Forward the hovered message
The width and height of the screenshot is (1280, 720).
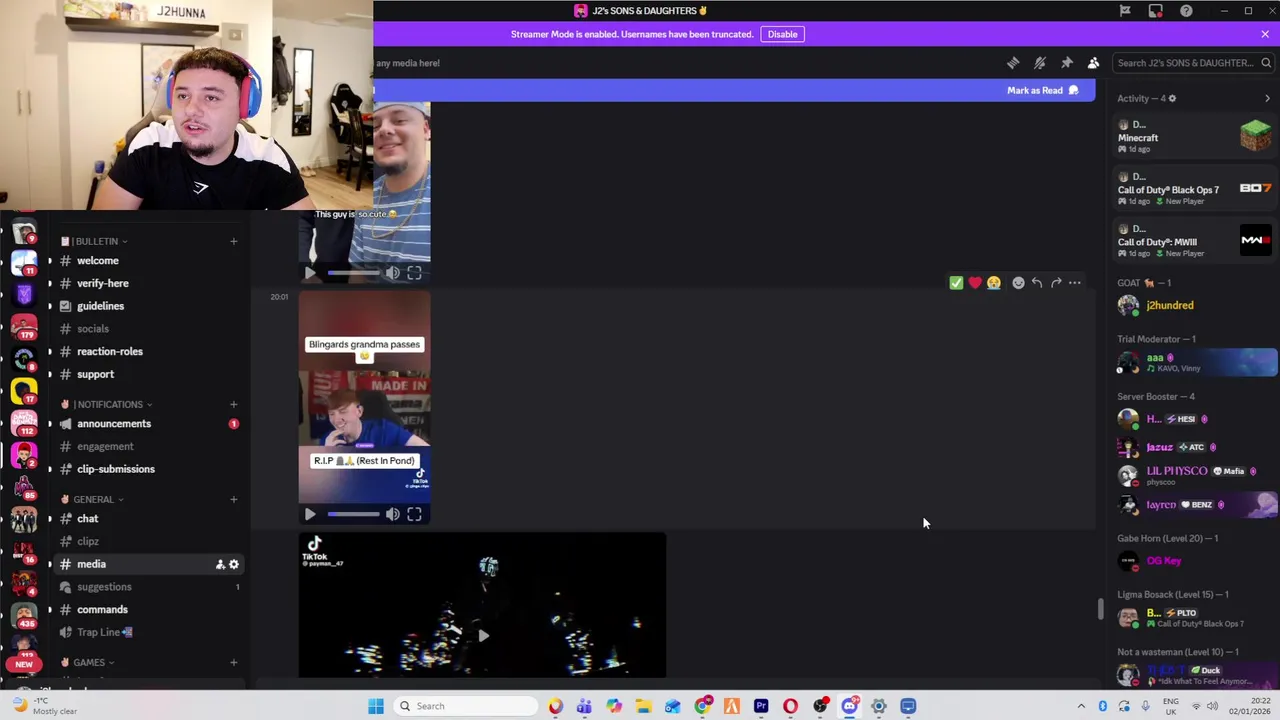(1056, 283)
